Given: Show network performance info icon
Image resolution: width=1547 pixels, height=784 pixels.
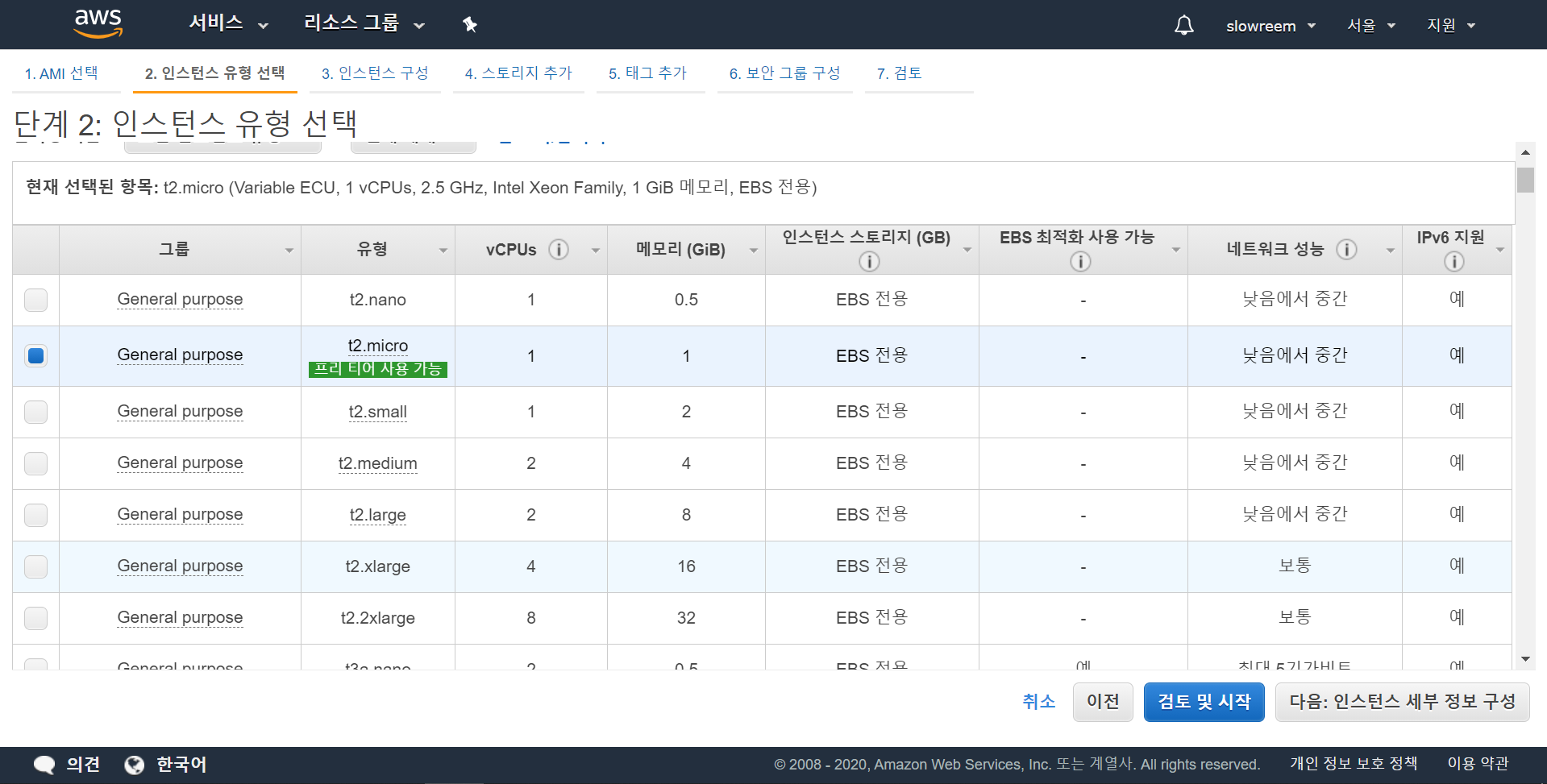Looking at the screenshot, I should (x=1346, y=250).
